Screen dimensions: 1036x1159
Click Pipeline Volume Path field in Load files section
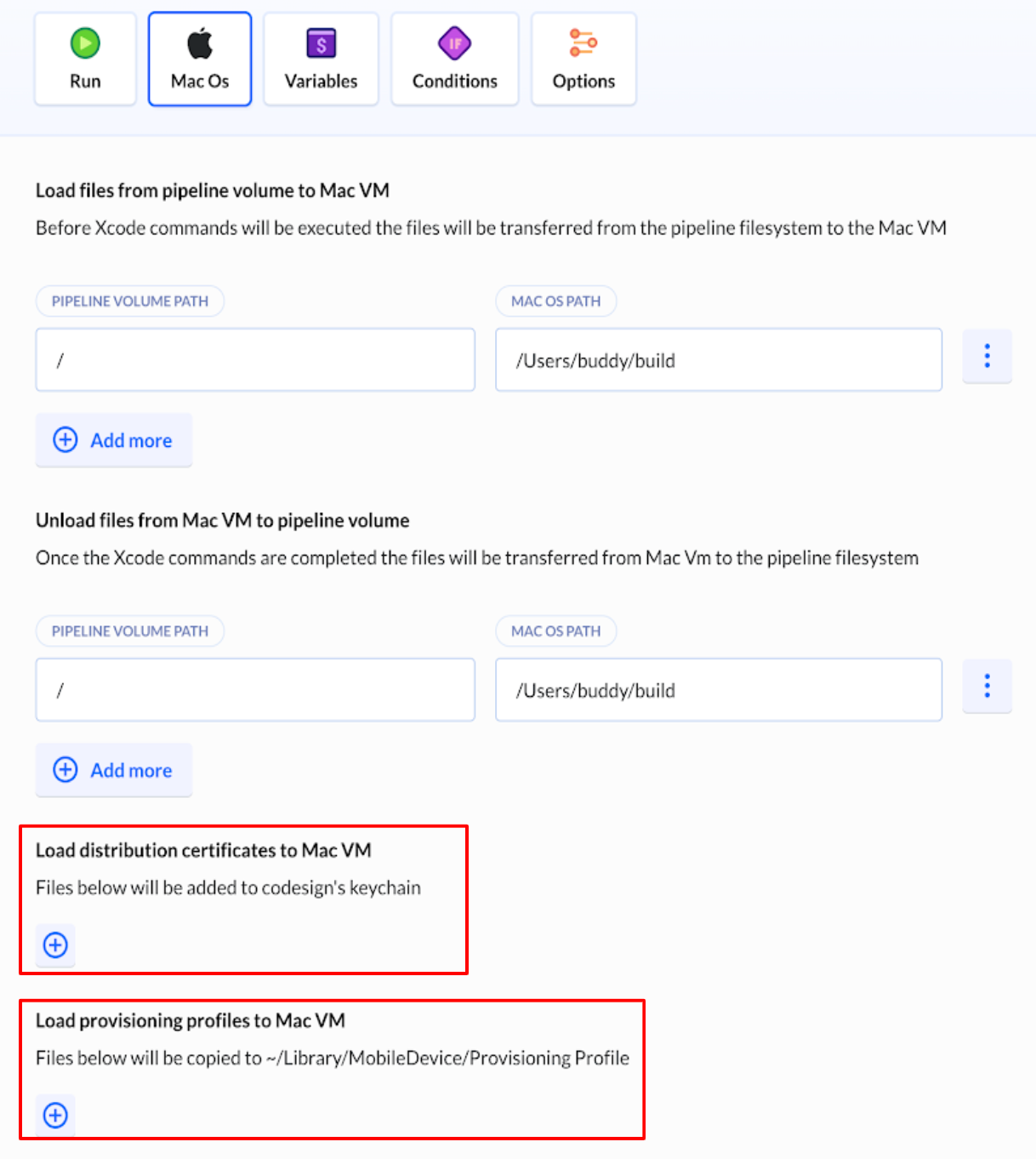(x=255, y=360)
